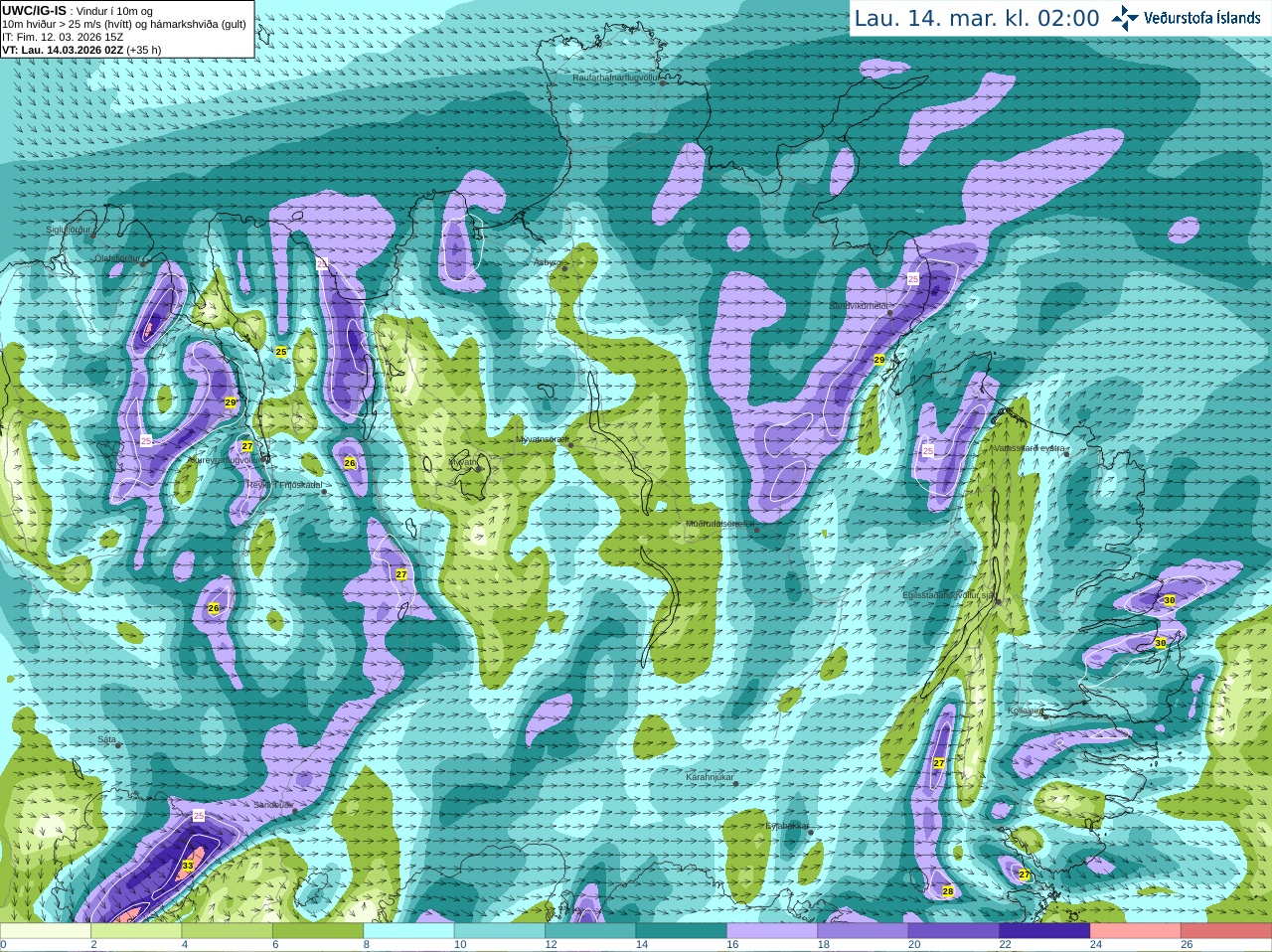Click the Raufarhafnarflugvöllur station label
The image size is (1272, 952).
616,77
